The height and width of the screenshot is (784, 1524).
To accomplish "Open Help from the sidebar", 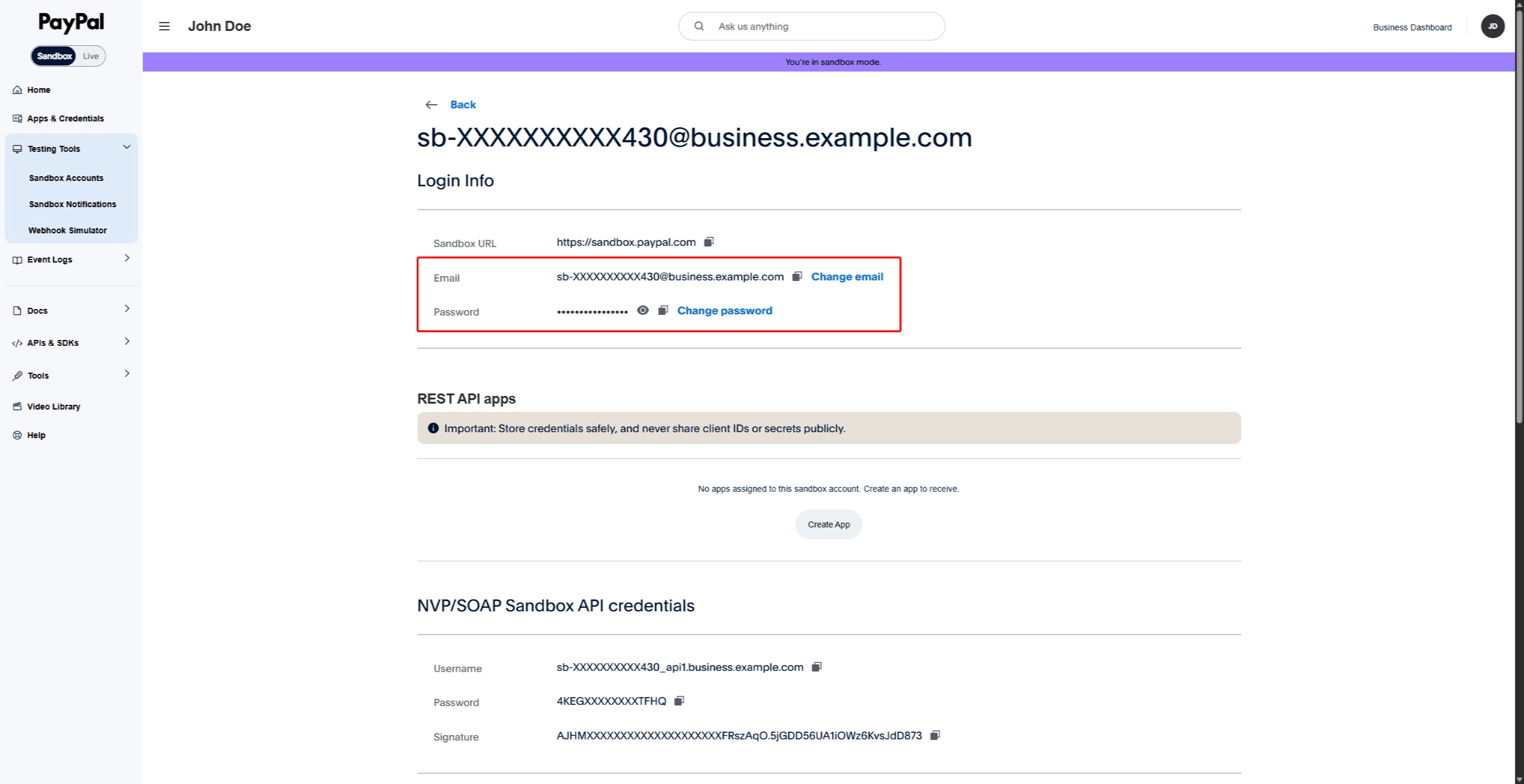I will tap(36, 435).
